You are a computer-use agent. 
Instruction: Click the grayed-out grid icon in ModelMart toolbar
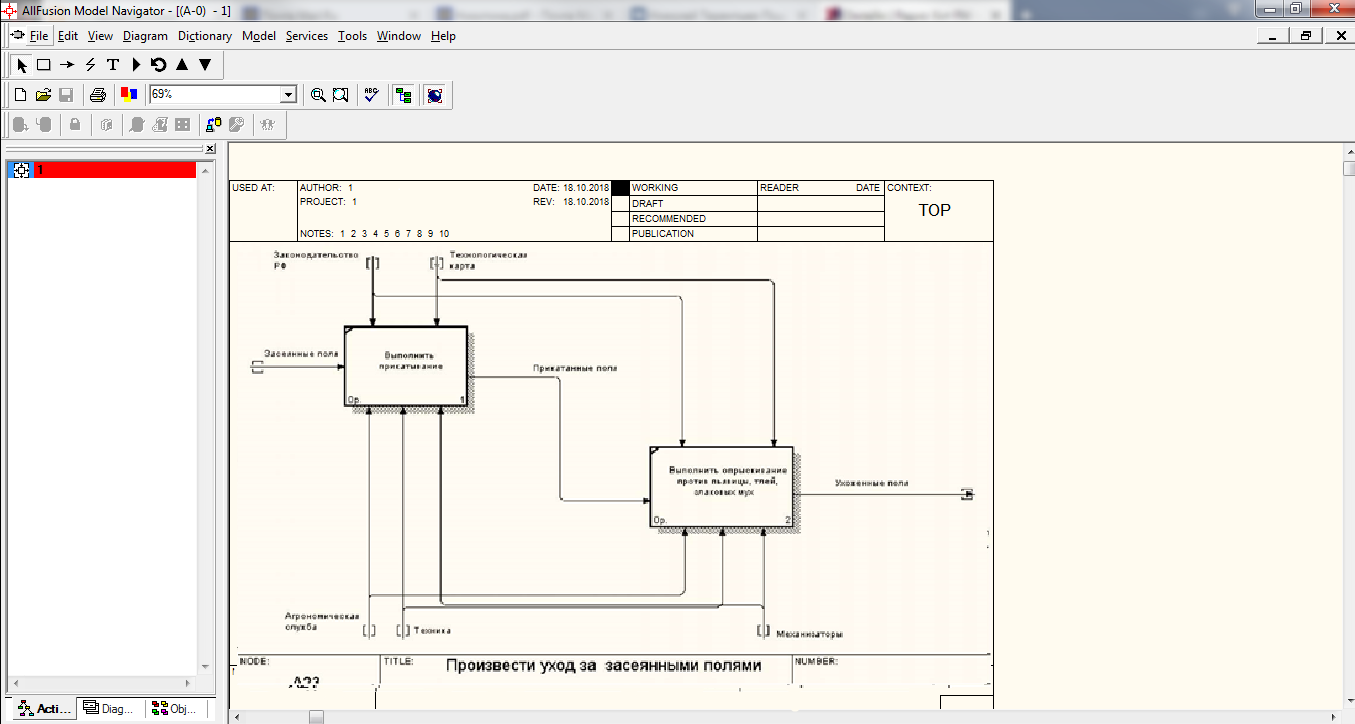(182, 125)
